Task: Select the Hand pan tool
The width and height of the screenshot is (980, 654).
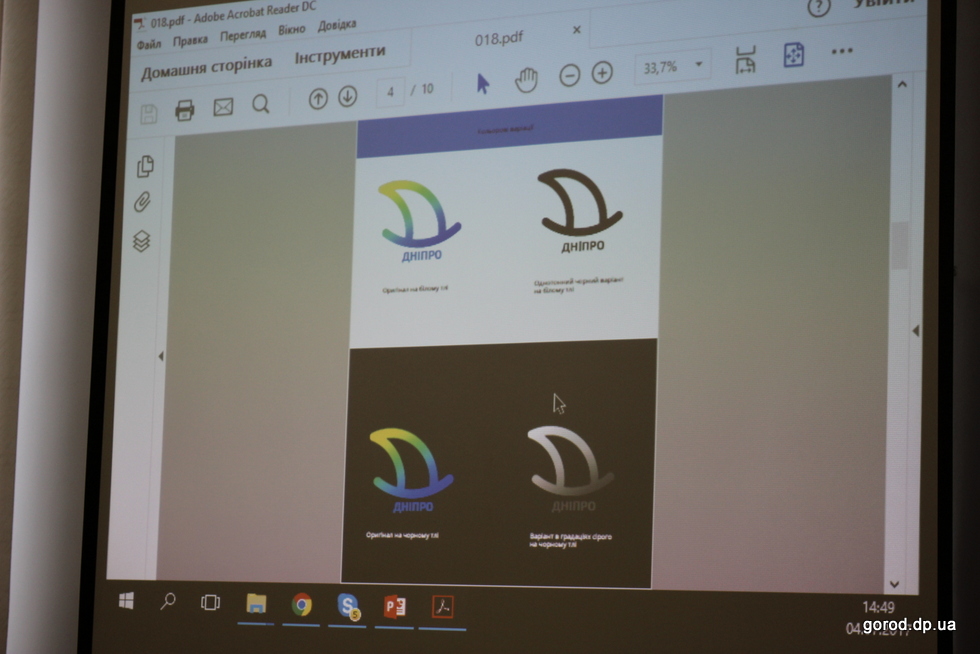Action: pos(526,80)
